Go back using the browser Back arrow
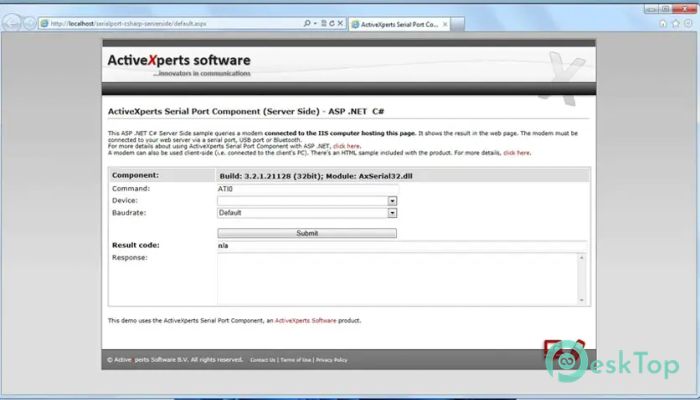 click(x=12, y=22)
